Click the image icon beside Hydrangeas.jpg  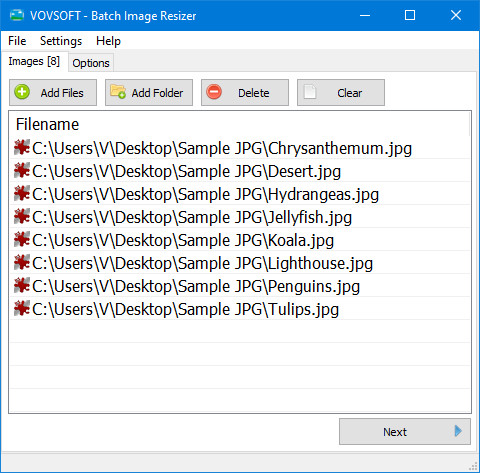[22, 193]
